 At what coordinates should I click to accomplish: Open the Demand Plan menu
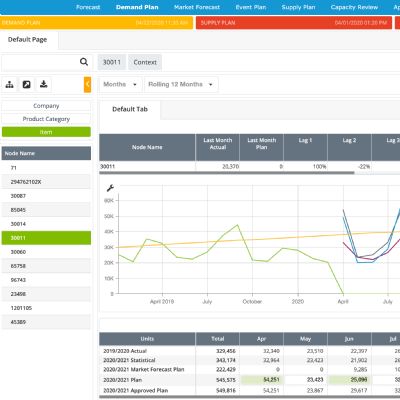click(x=137, y=7)
